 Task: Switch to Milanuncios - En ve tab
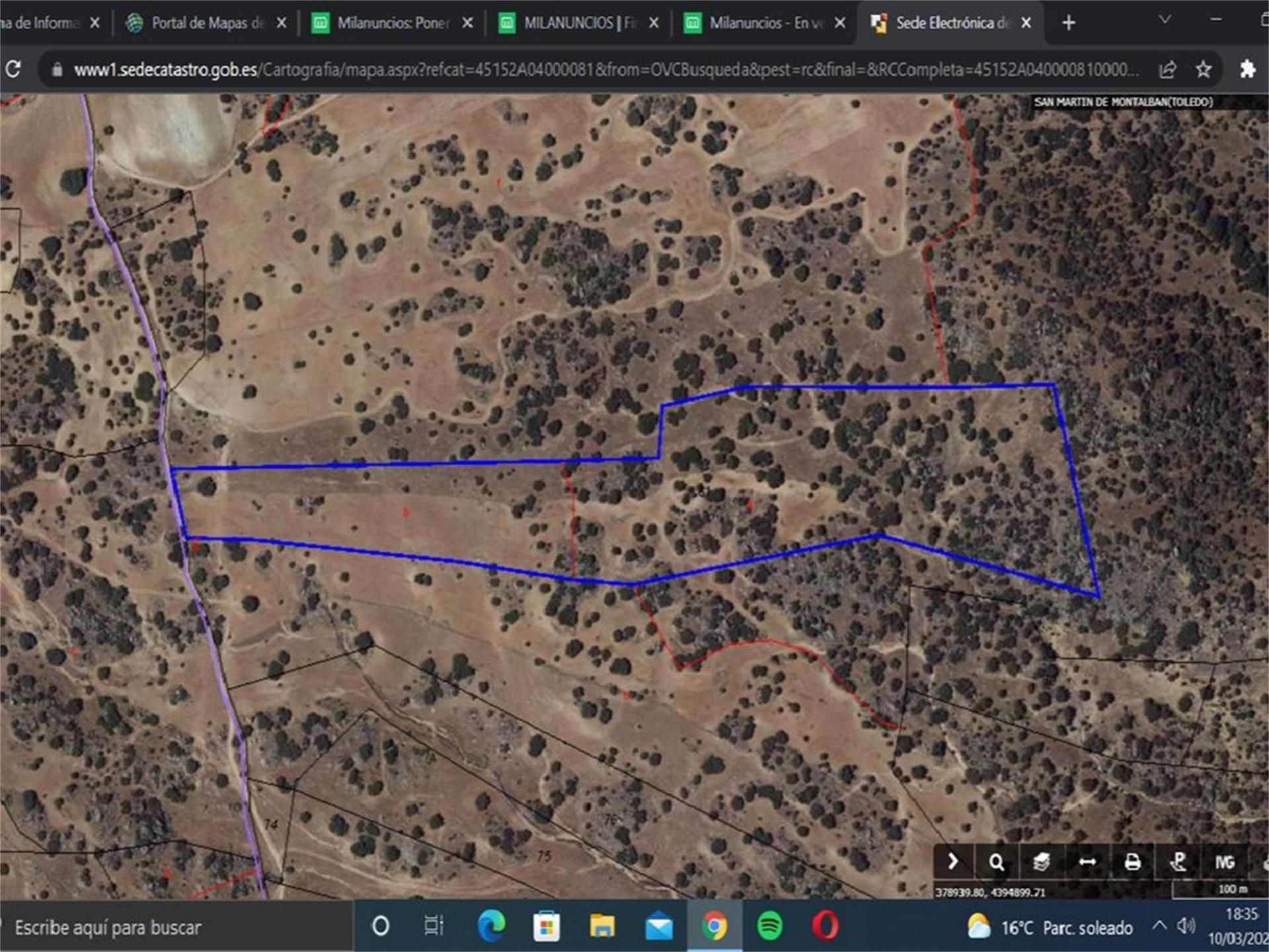[765, 23]
